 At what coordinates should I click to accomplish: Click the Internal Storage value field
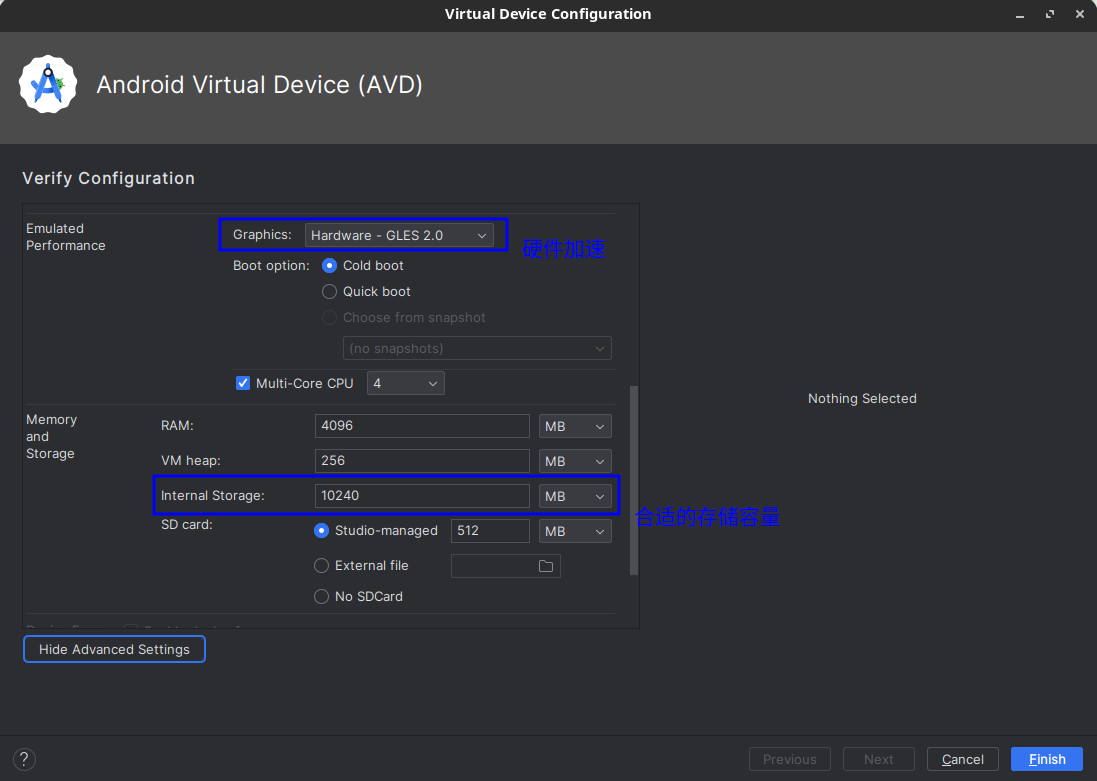[422, 496]
